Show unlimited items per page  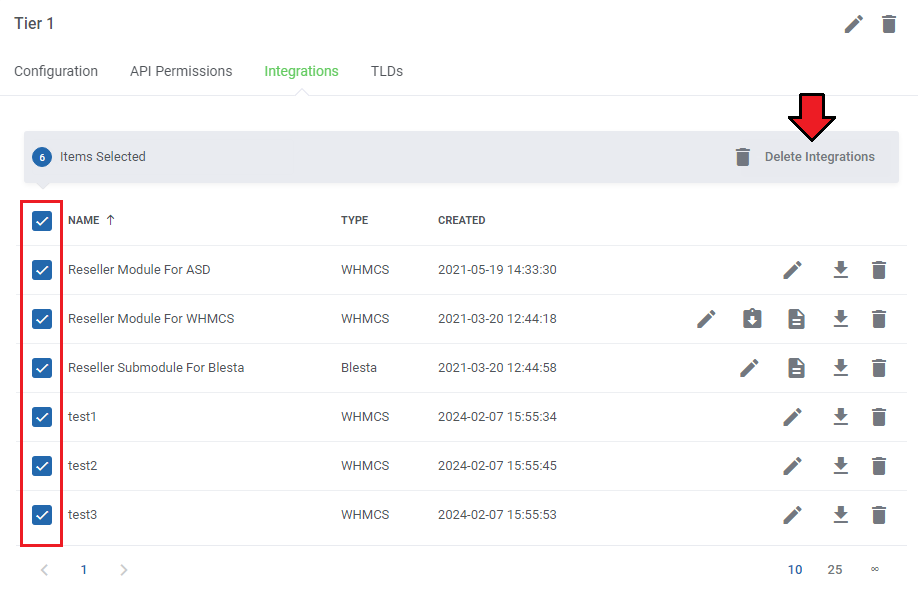point(875,569)
